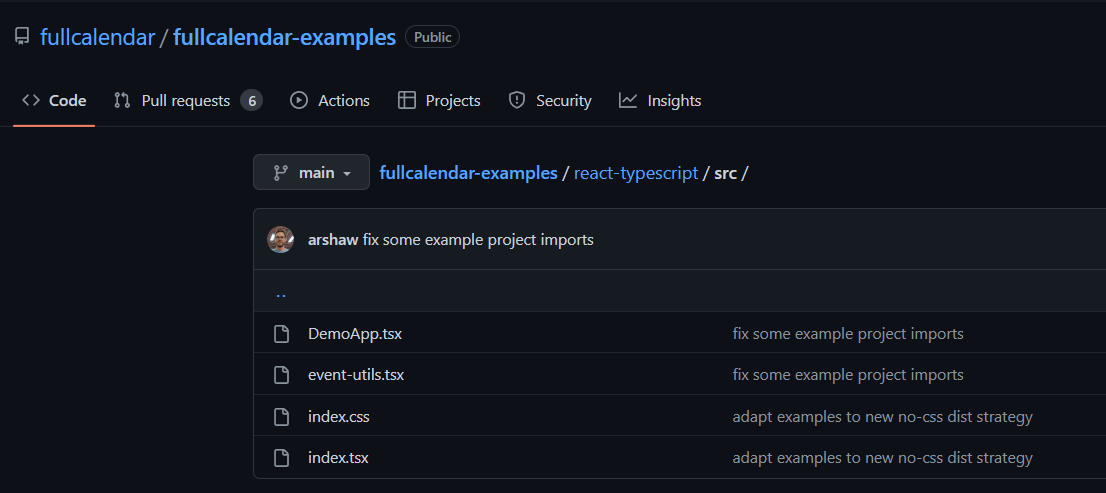Click the Code brackets icon
Image resolution: width=1106 pixels, height=493 pixels.
[x=31, y=100]
